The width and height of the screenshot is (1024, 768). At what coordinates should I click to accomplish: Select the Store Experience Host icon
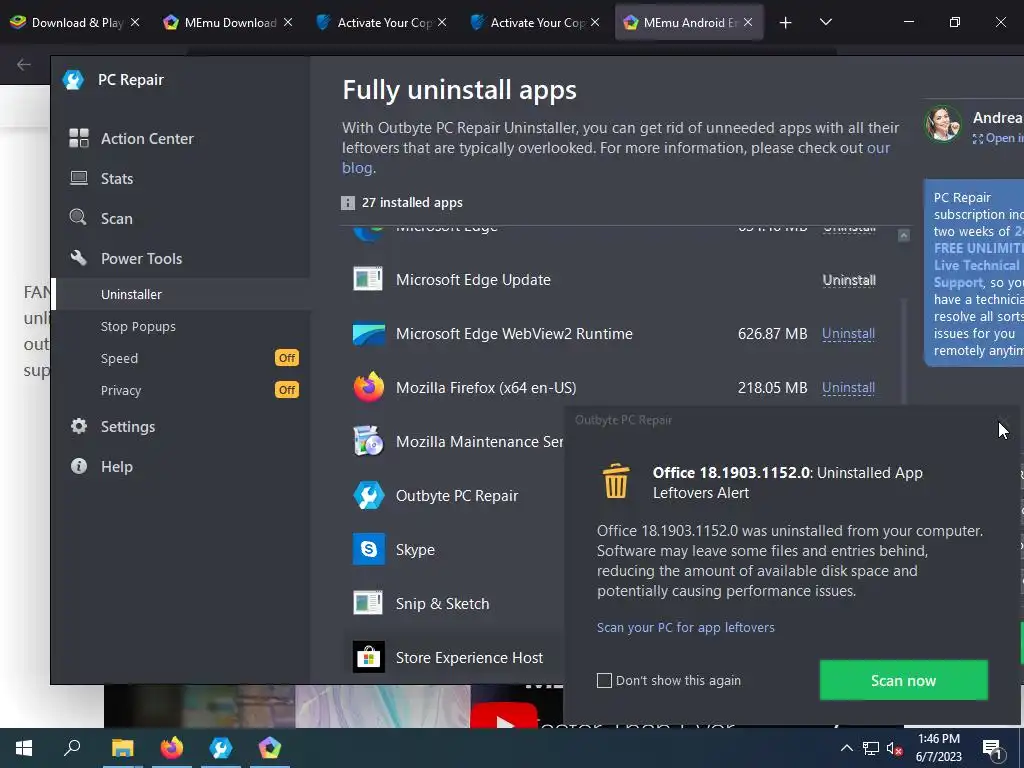click(x=368, y=657)
